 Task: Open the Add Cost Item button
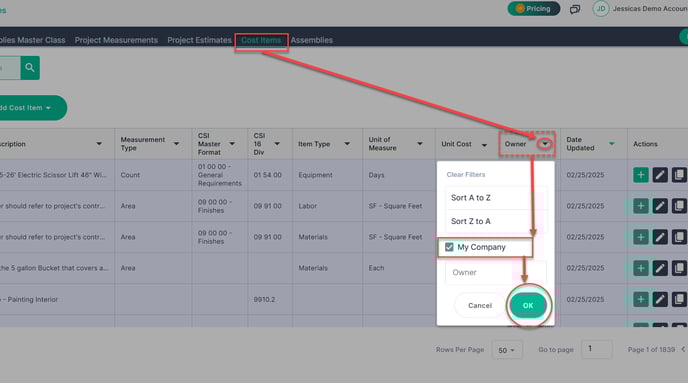[32, 108]
